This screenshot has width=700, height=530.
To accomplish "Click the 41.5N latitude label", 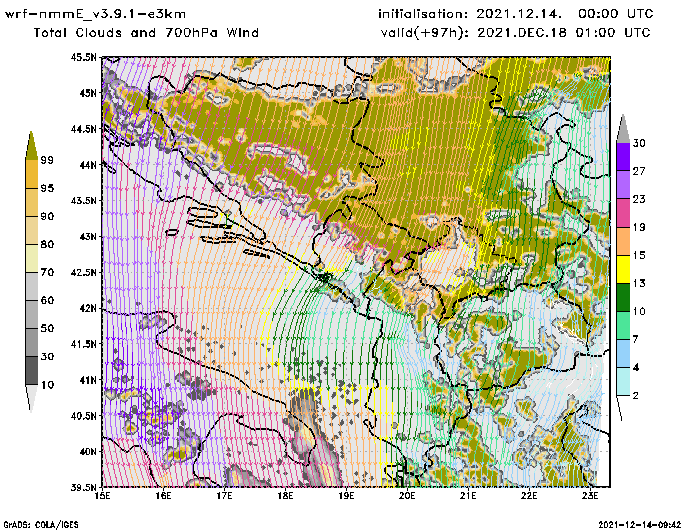I will click(x=83, y=344).
